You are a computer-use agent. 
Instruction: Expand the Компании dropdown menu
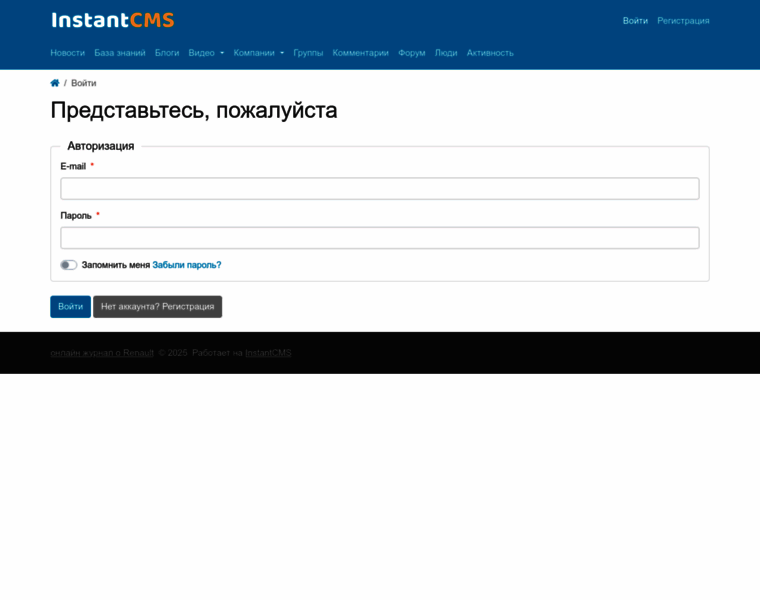pyautogui.click(x=258, y=53)
